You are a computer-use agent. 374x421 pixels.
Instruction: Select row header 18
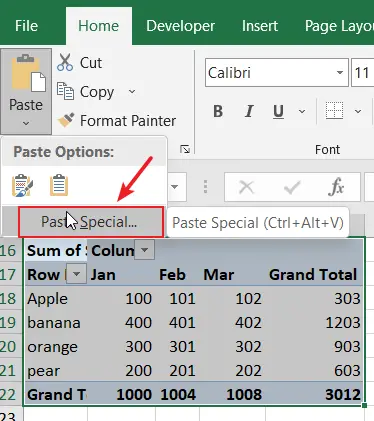coord(10,299)
